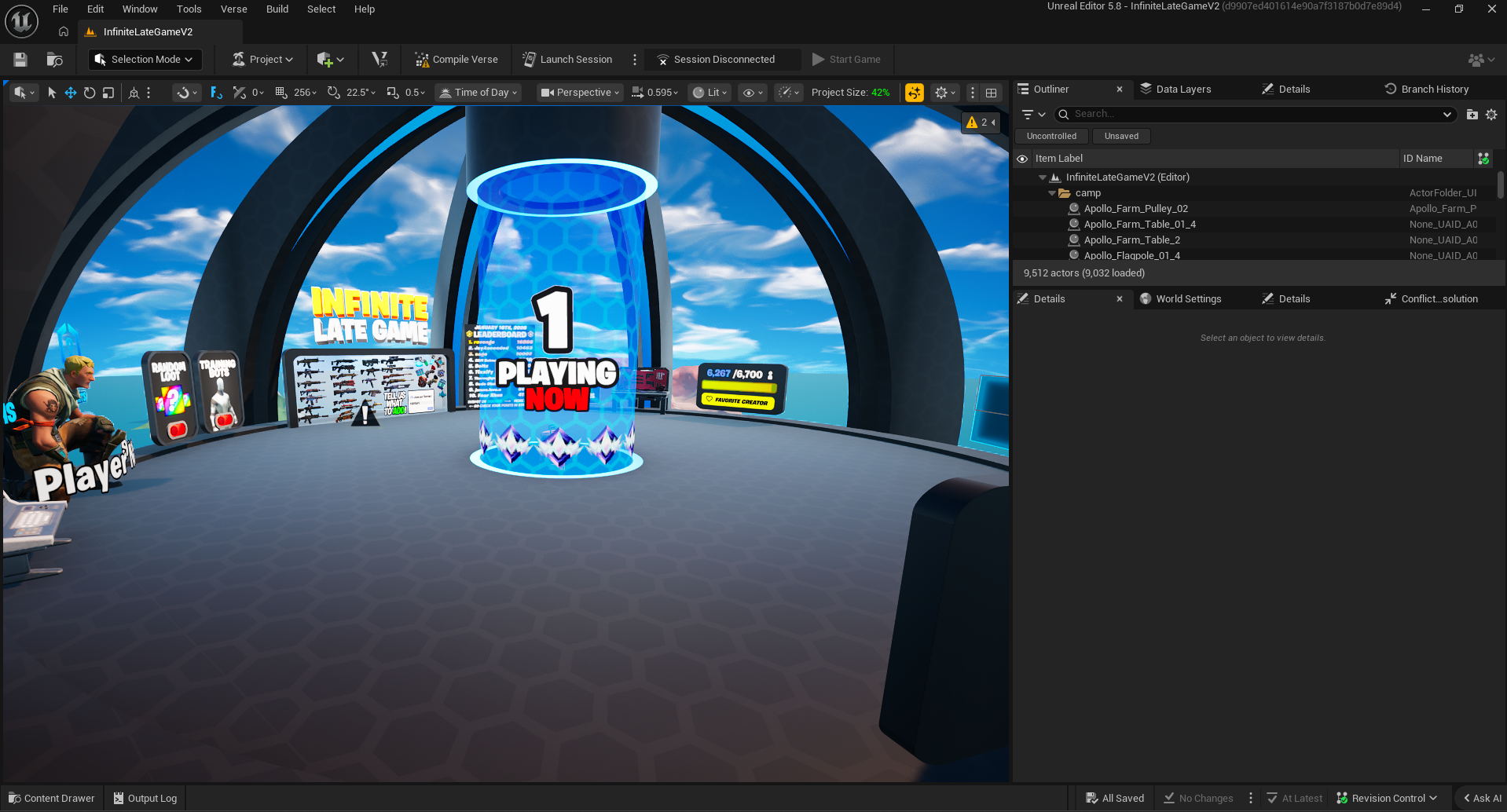
Task: Open the Selection Mode dropdown
Action: coord(145,60)
